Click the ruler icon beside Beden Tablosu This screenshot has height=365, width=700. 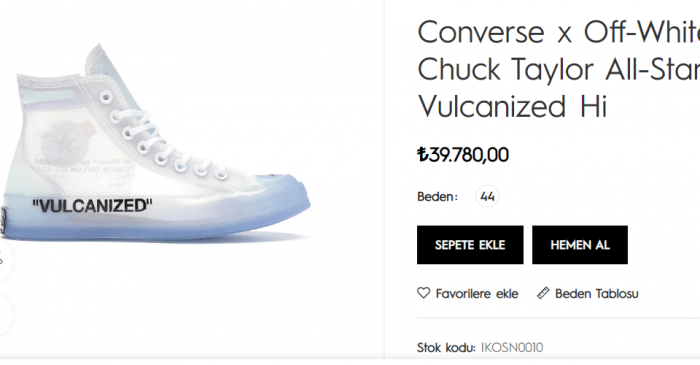click(543, 293)
